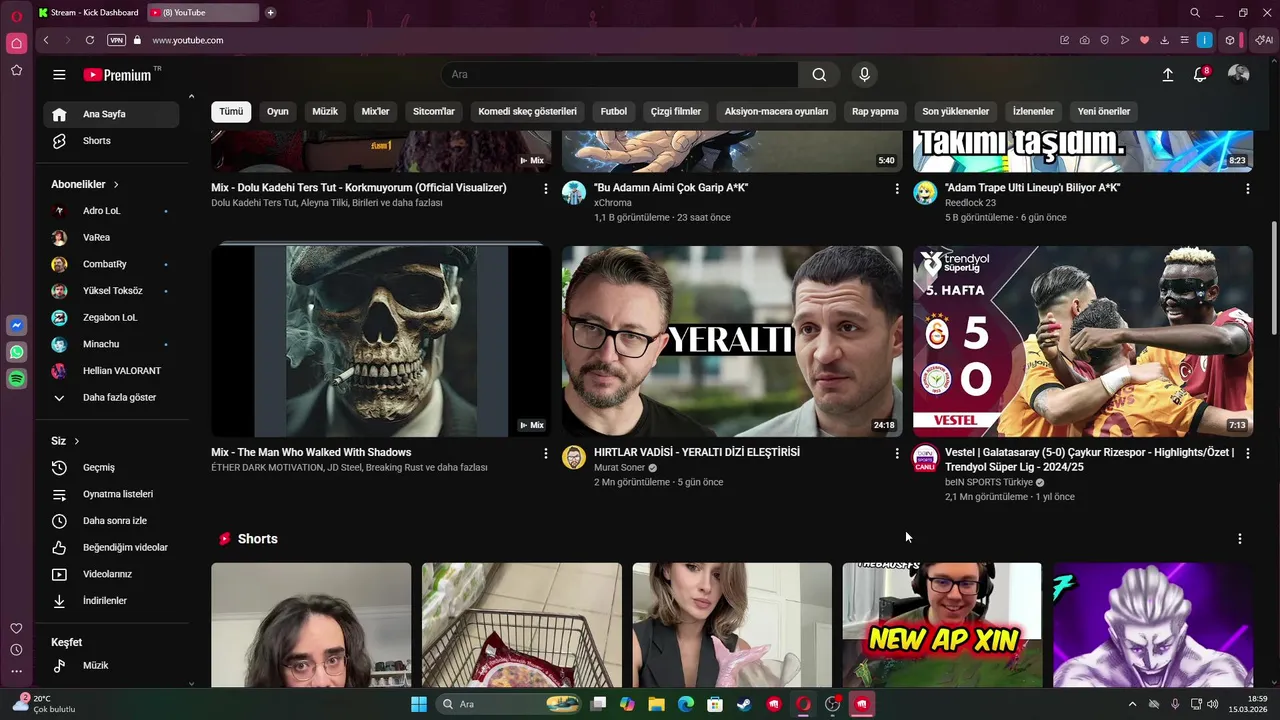Open more options for The Man Who Walked mix
Viewport: 1280px width, 720px height.
[x=545, y=454]
